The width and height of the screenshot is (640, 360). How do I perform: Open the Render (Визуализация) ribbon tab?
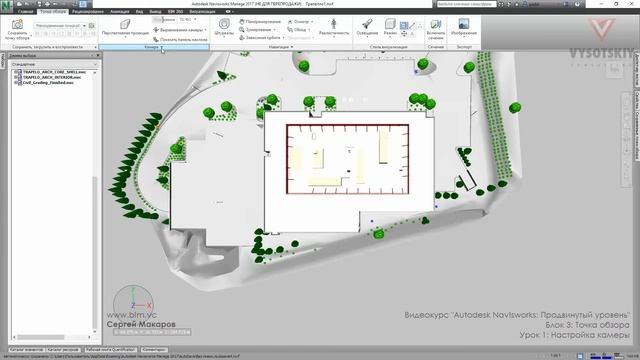click(202, 11)
